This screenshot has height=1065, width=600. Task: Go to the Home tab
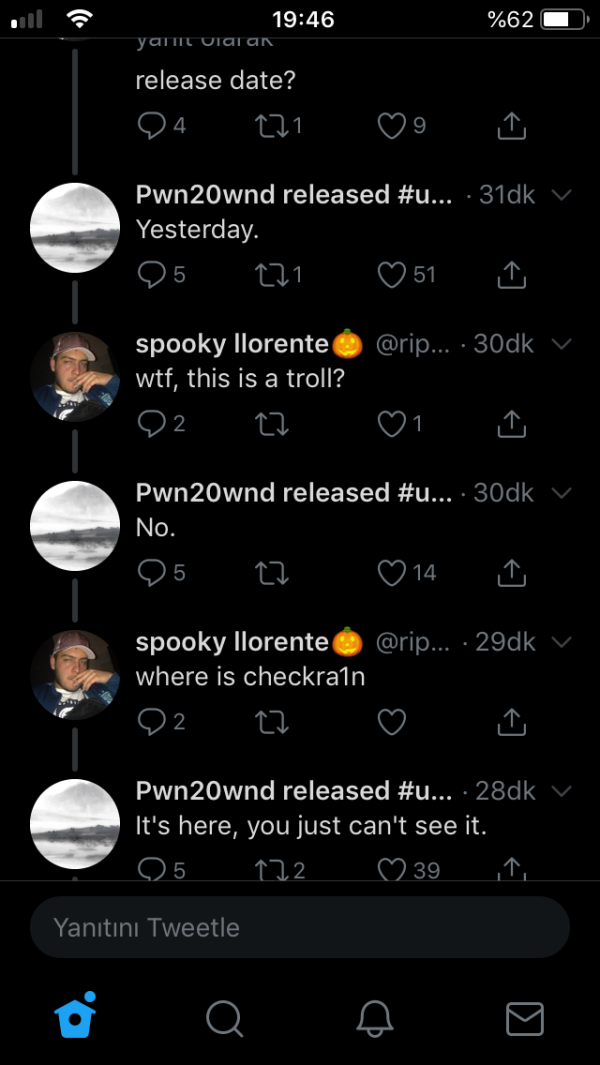click(x=75, y=1018)
